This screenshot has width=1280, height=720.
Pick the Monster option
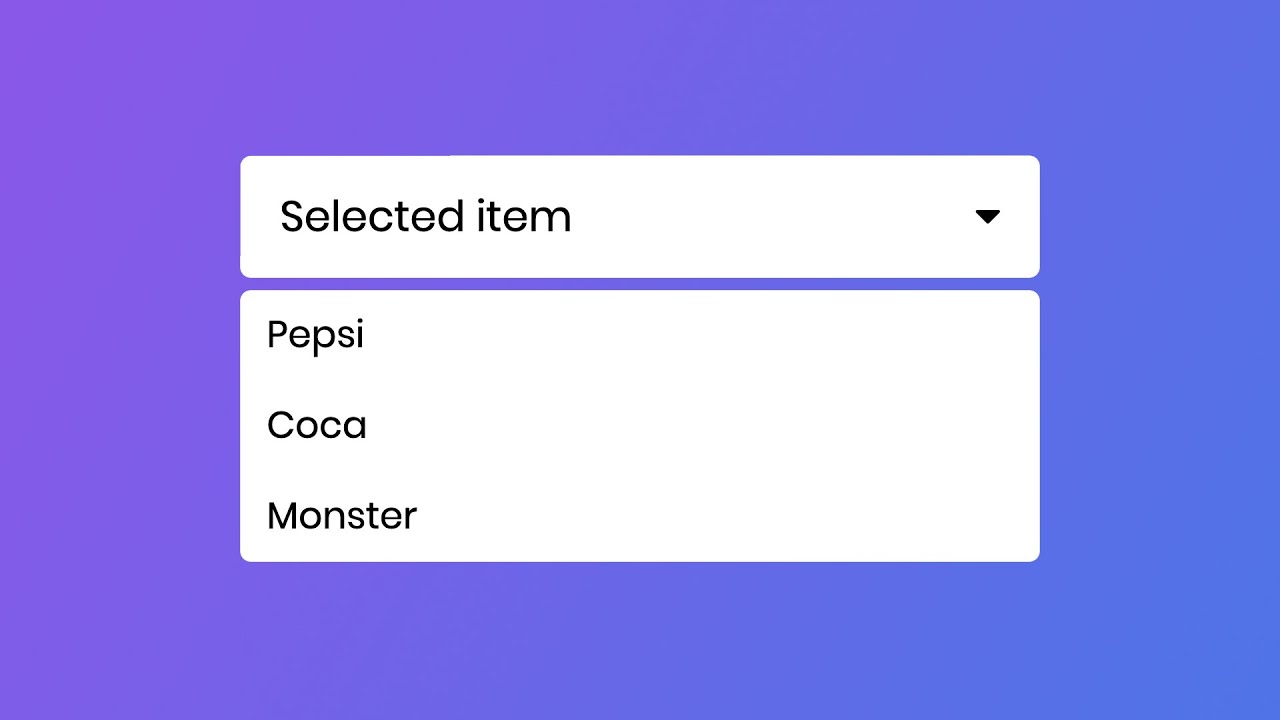(x=342, y=516)
